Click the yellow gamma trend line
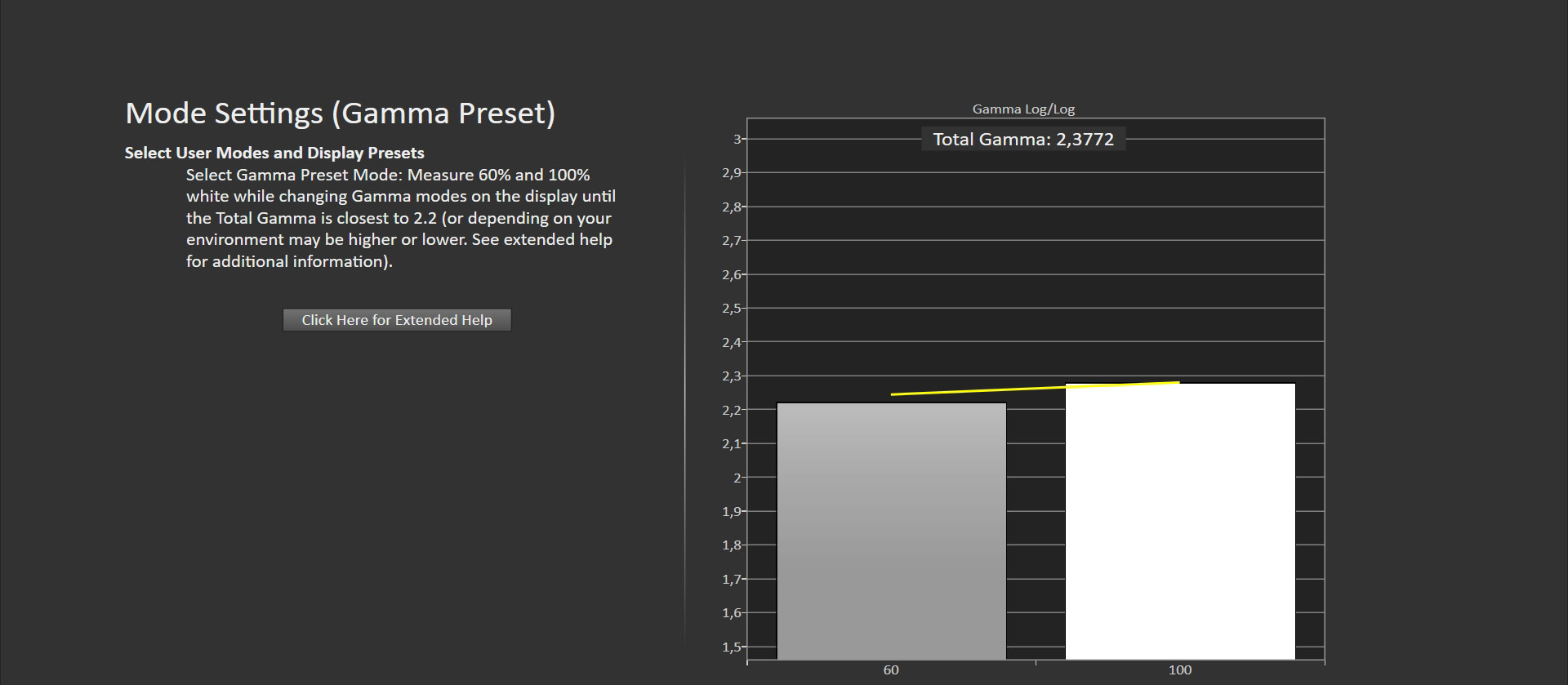The height and width of the screenshot is (685, 1568). point(1035,388)
